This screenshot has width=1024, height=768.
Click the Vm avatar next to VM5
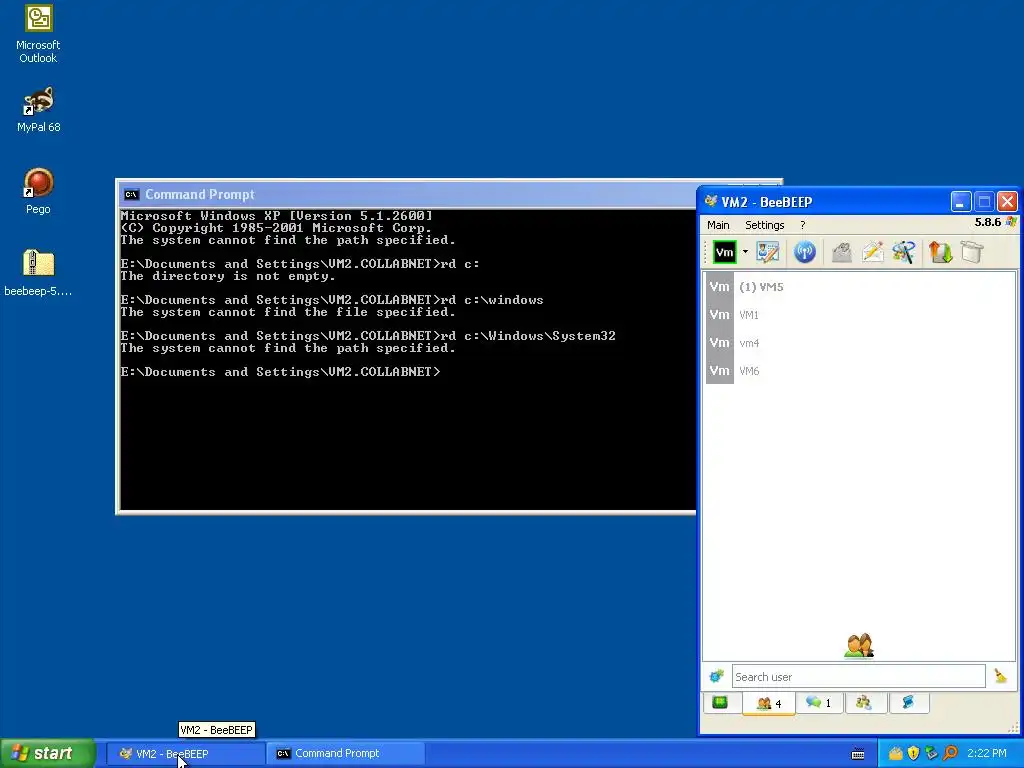tap(720, 287)
